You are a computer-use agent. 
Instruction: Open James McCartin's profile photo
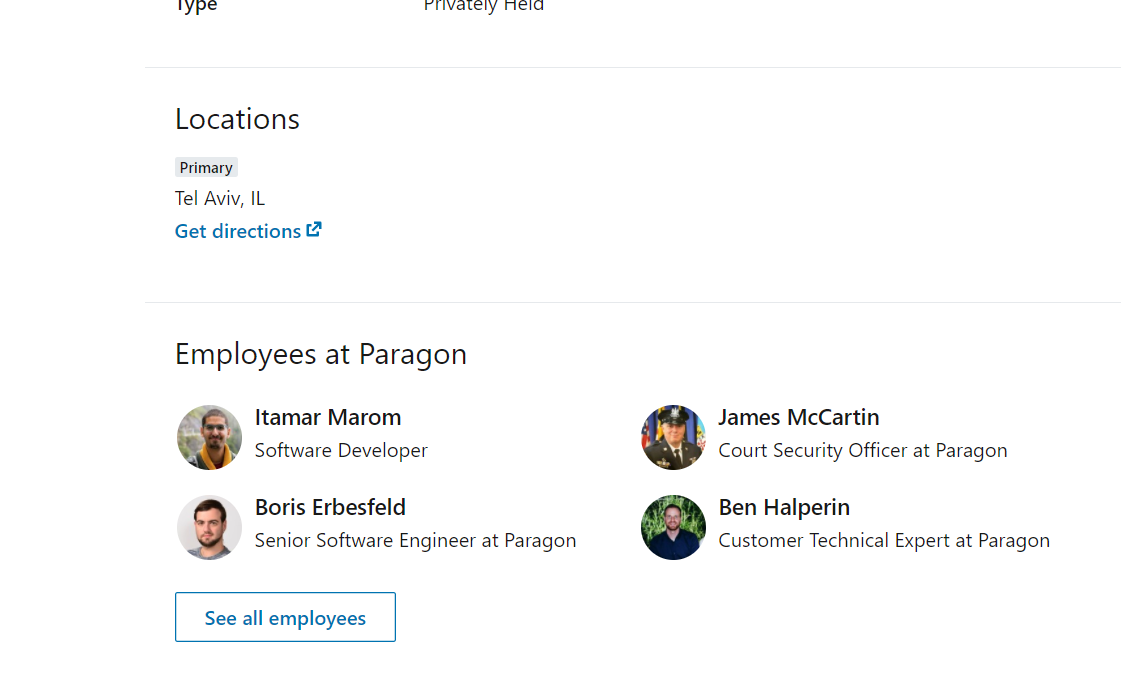pos(673,437)
